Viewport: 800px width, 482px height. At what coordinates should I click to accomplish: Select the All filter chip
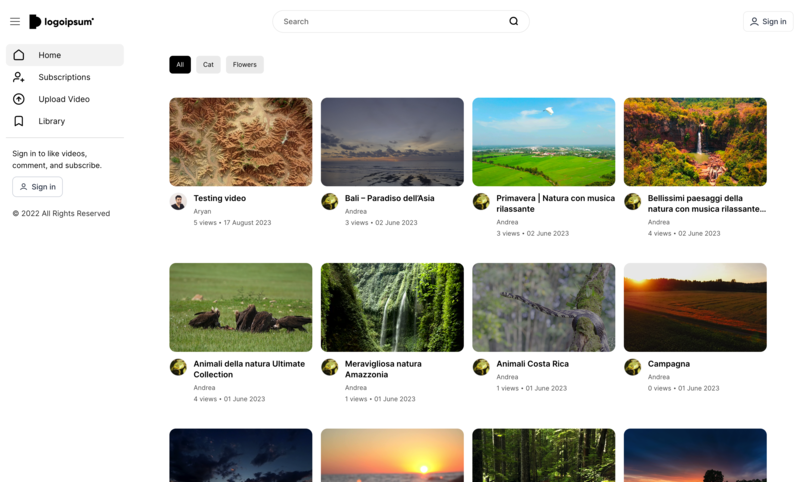(180, 65)
